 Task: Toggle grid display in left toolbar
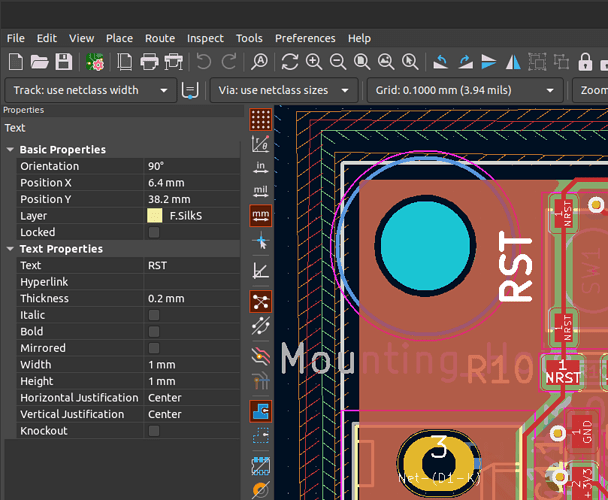[x=261, y=120]
